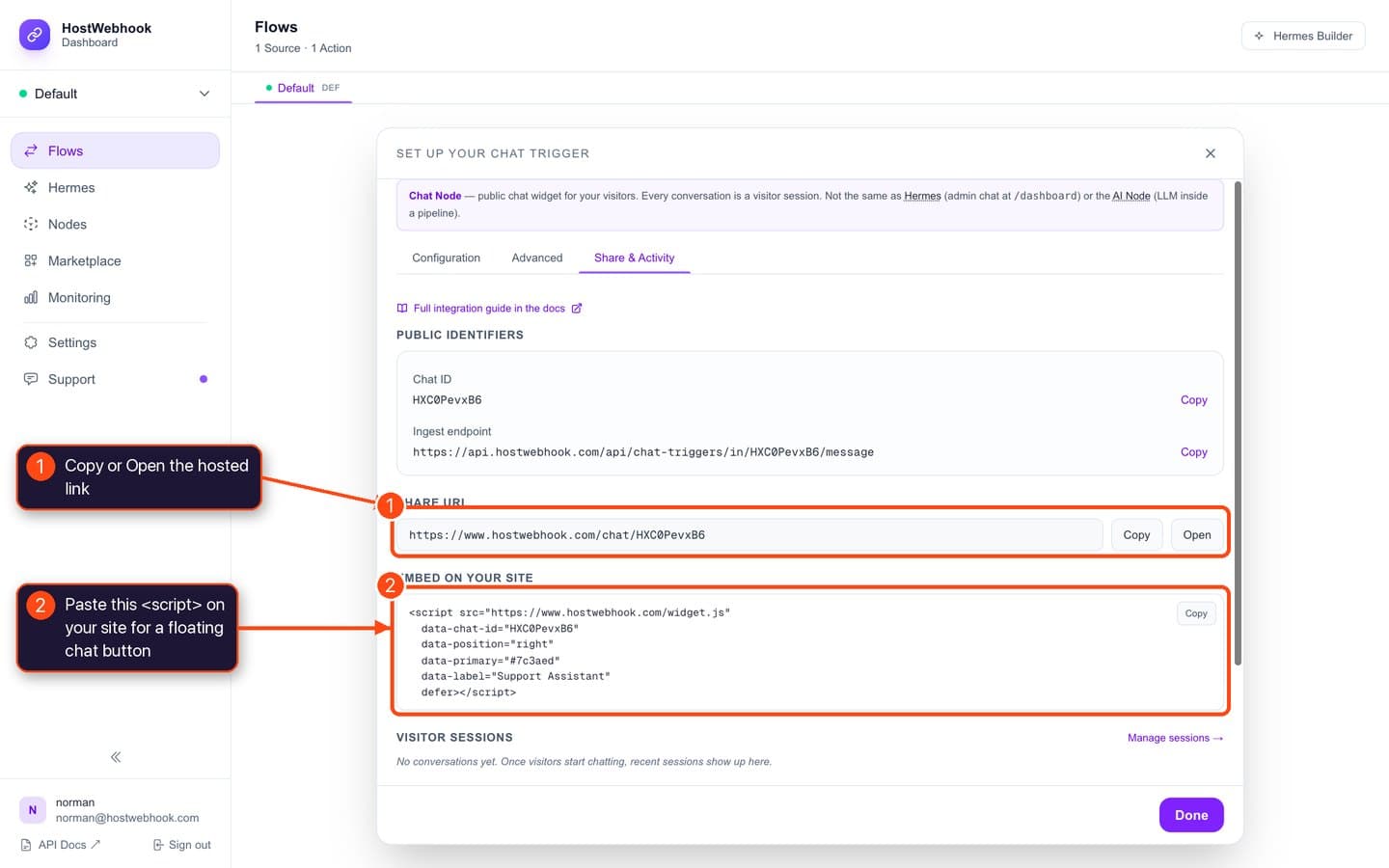Open the Default workspace dropdown
This screenshot has height=868, width=1389.
click(115, 94)
